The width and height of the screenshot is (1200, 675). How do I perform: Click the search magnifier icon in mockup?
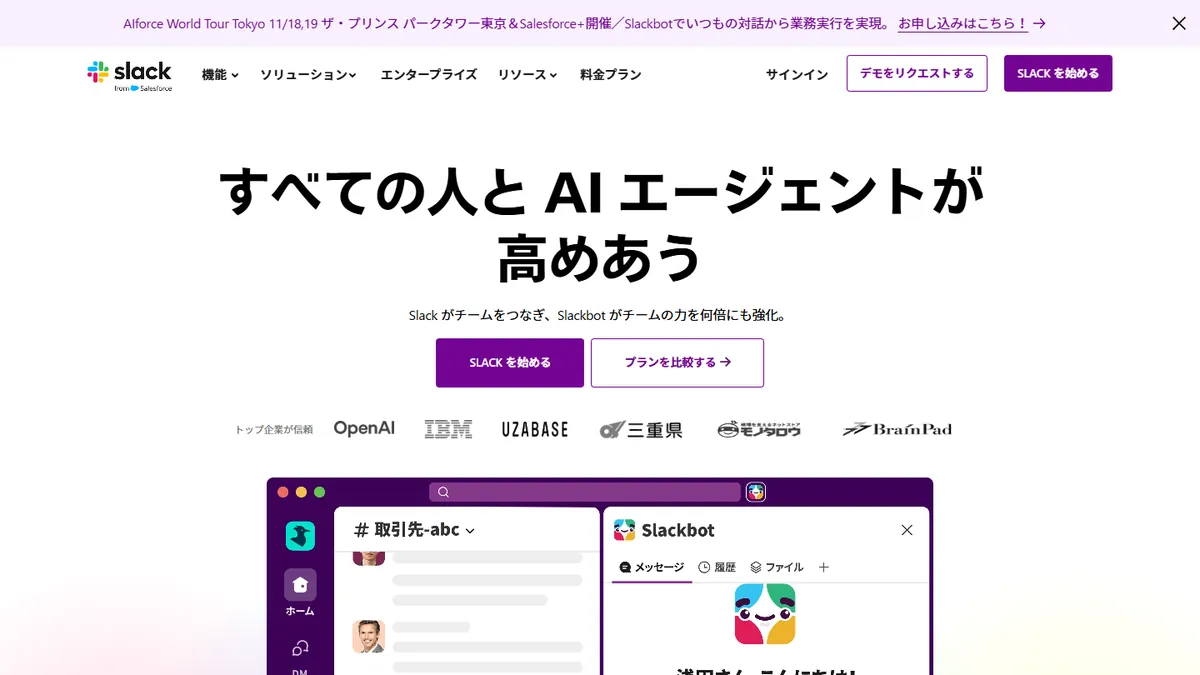tap(443, 492)
